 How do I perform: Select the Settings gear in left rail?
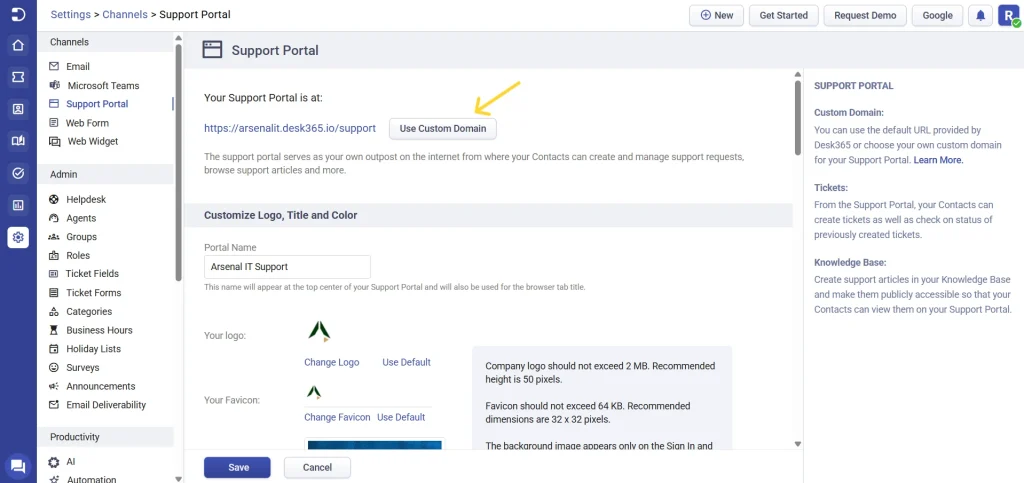[x=18, y=237]
